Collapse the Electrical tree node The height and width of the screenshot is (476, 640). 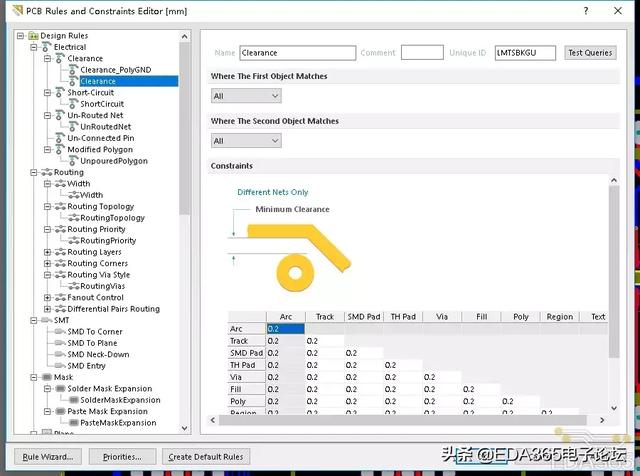[x=33, y=47]
